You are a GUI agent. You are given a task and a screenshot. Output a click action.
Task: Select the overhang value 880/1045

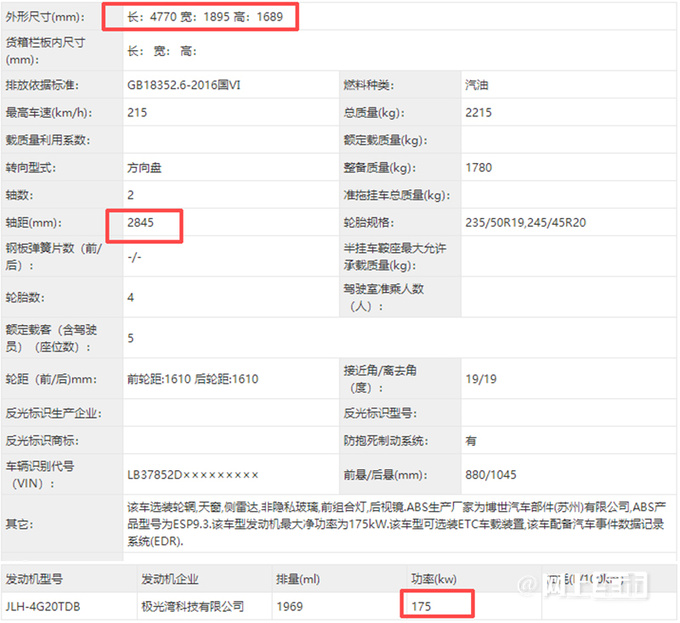click(x=491, y=475)
